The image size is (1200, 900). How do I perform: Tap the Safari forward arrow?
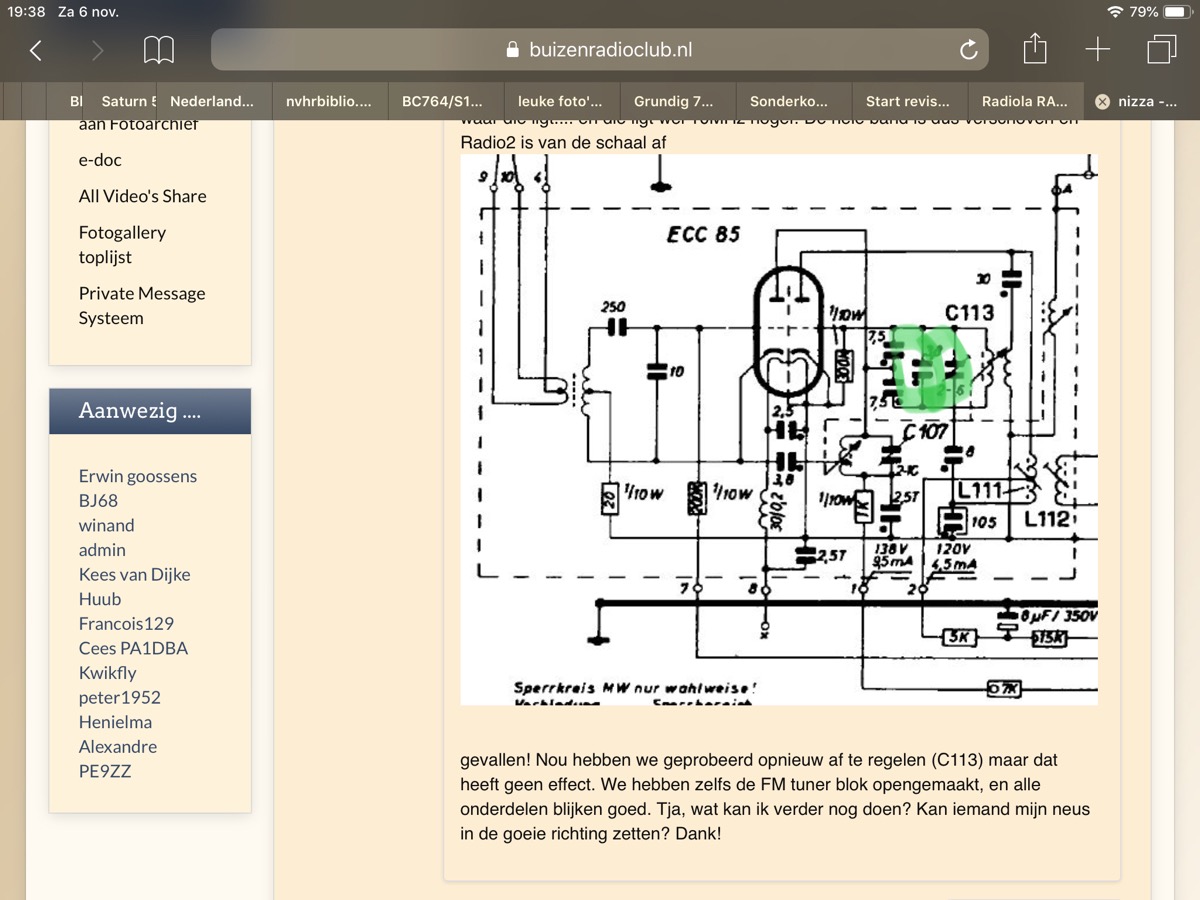(x=97, y=50)
